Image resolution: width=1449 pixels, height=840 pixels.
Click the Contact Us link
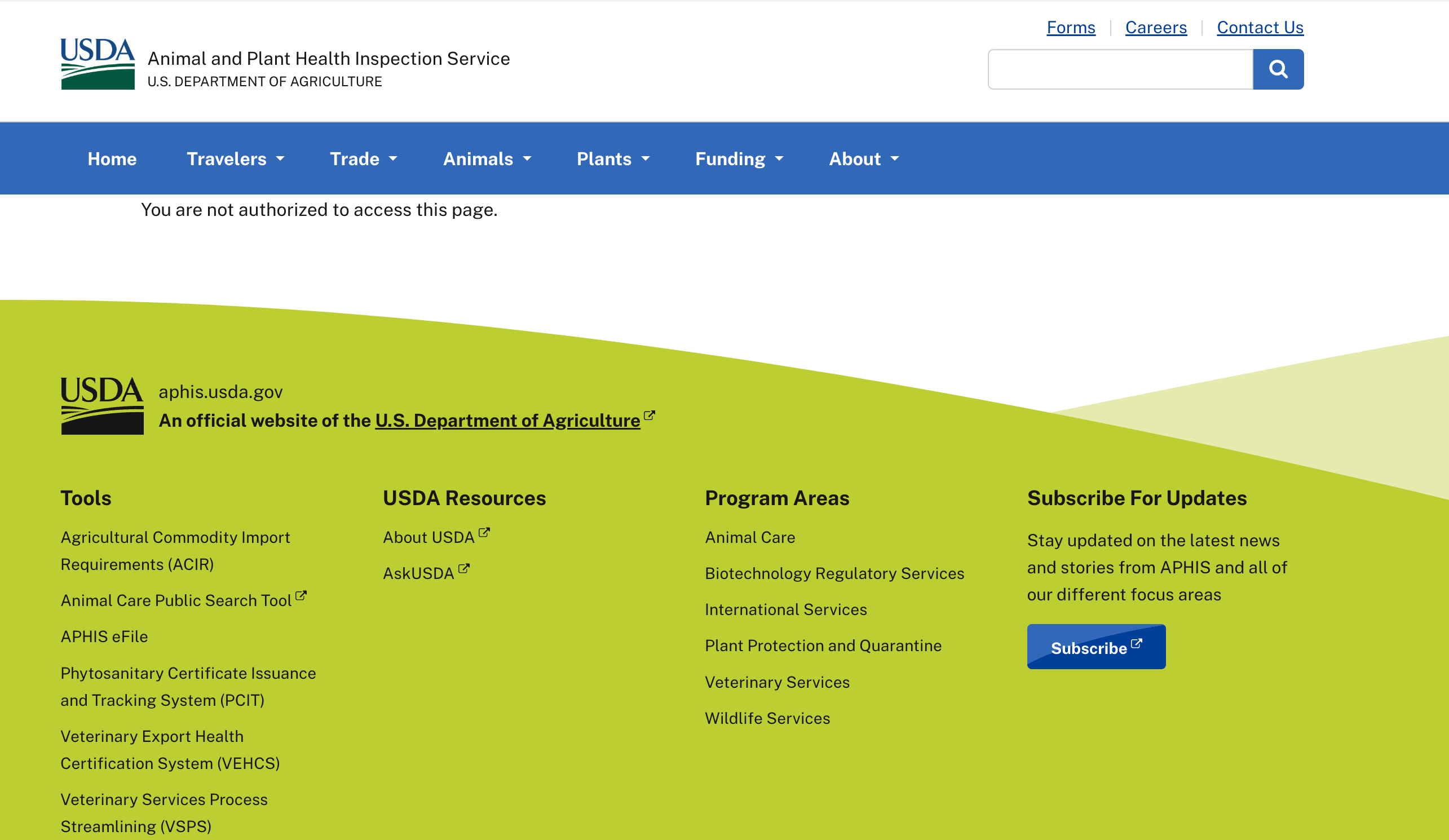[1260, 27]
